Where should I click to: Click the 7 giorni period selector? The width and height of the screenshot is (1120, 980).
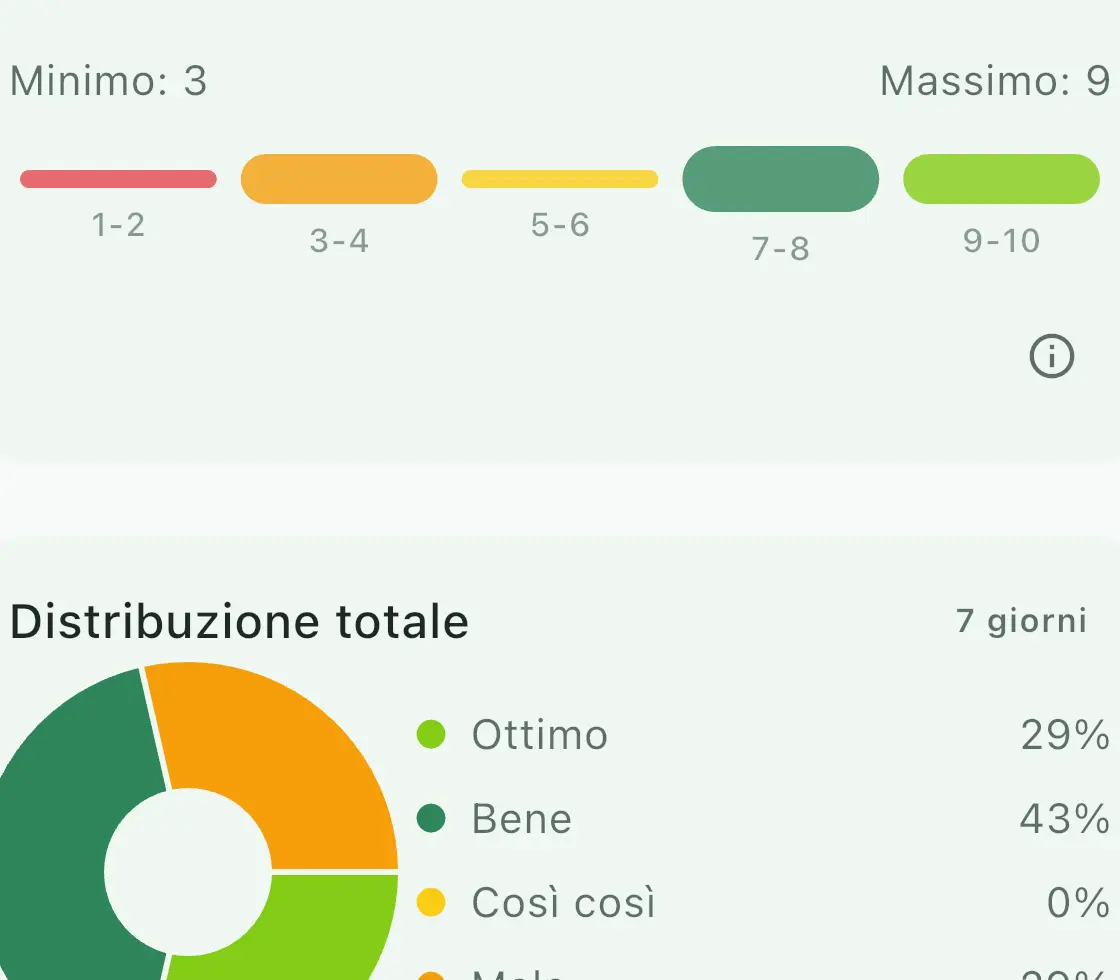coord(1021,621)
